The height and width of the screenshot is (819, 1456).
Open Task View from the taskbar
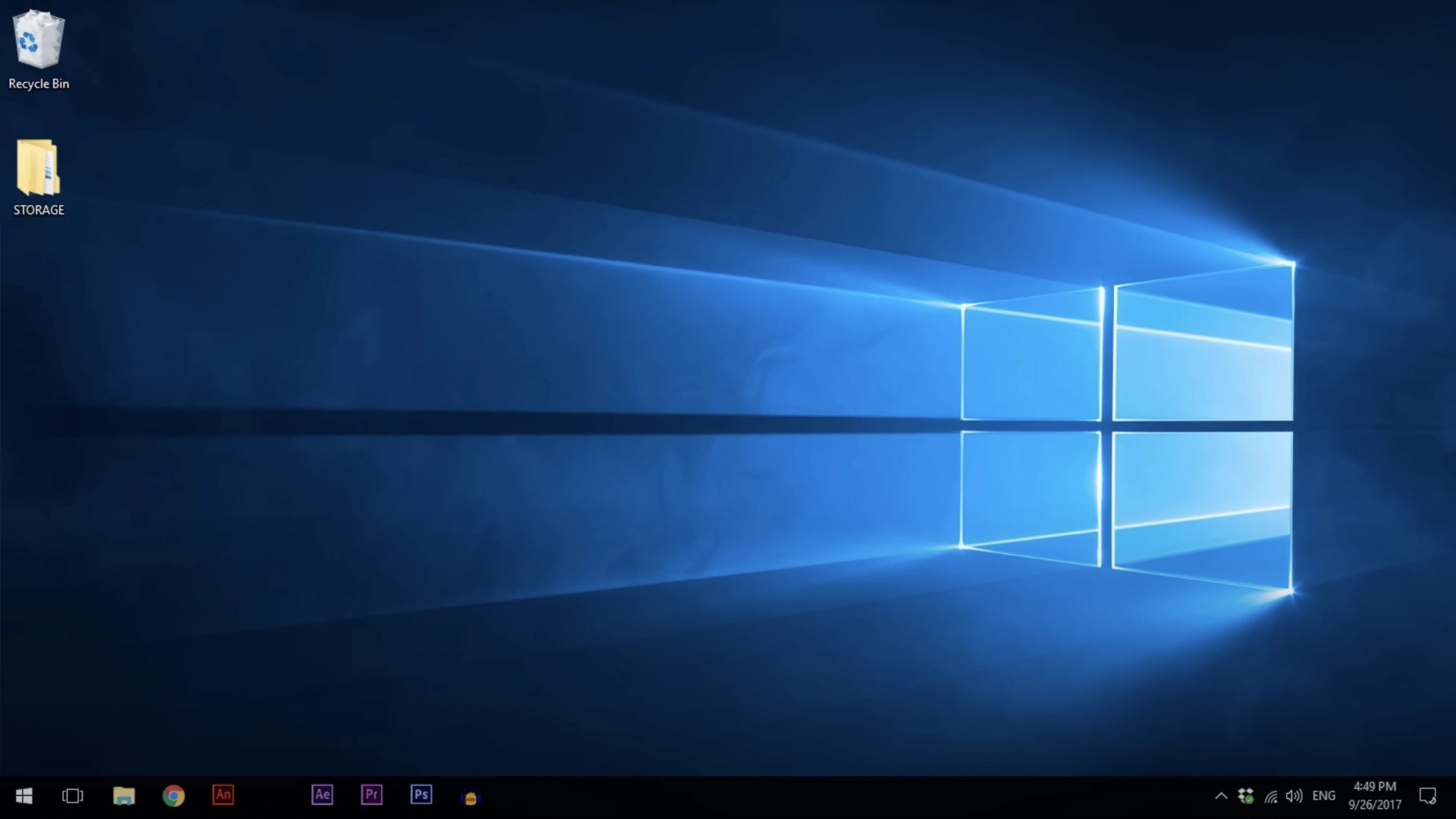pyautogui.click(x=72, y=796)
